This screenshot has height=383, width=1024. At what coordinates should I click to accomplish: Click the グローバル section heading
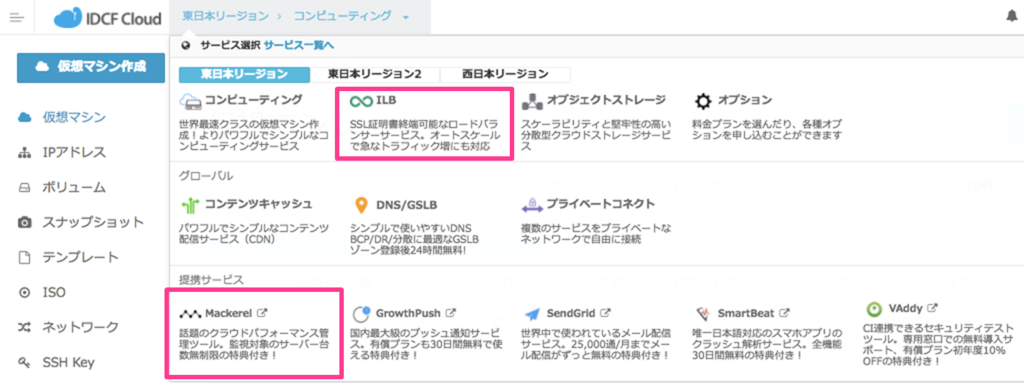206,176
